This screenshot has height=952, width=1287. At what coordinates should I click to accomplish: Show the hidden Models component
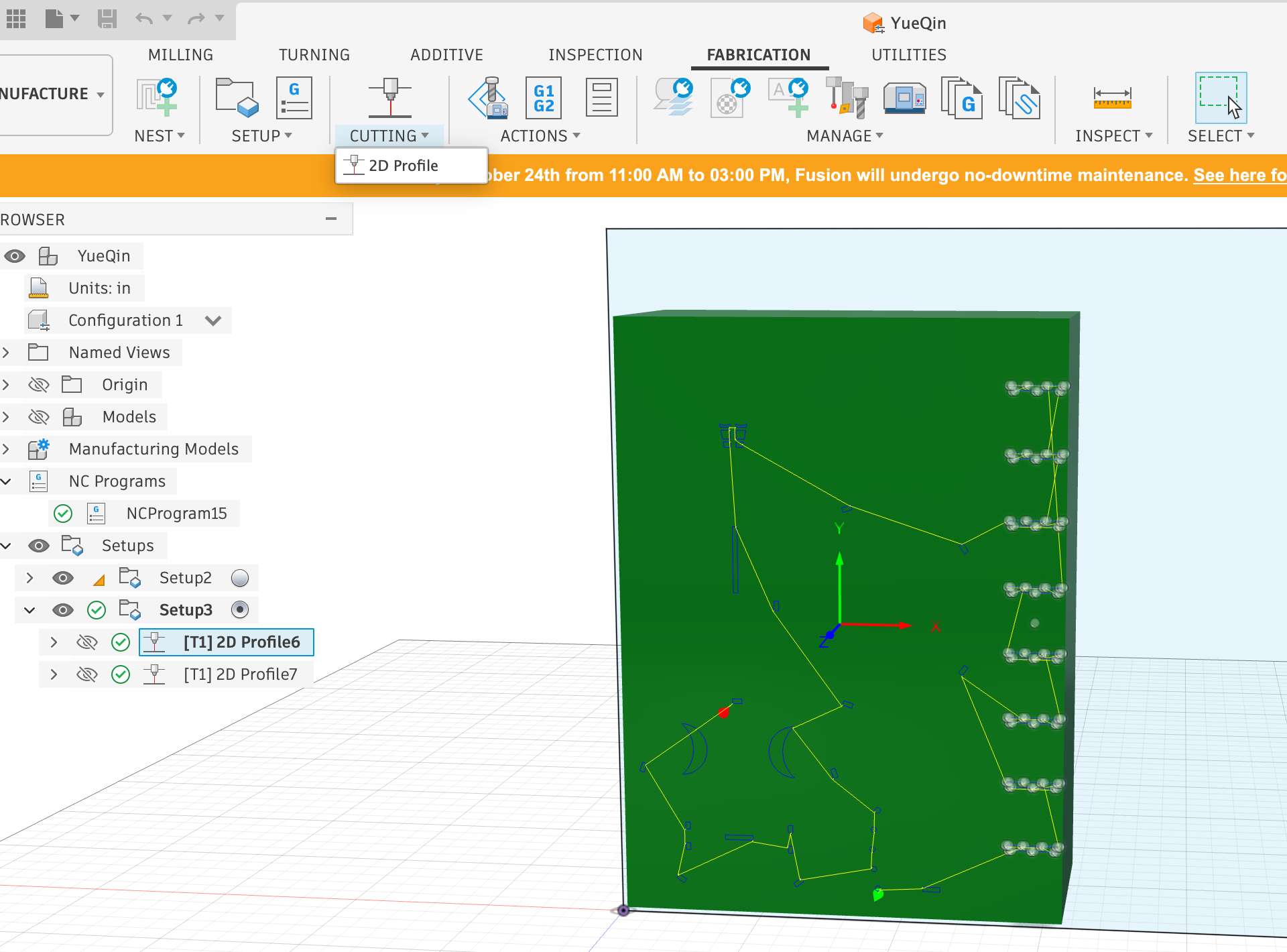pos(39,417)
